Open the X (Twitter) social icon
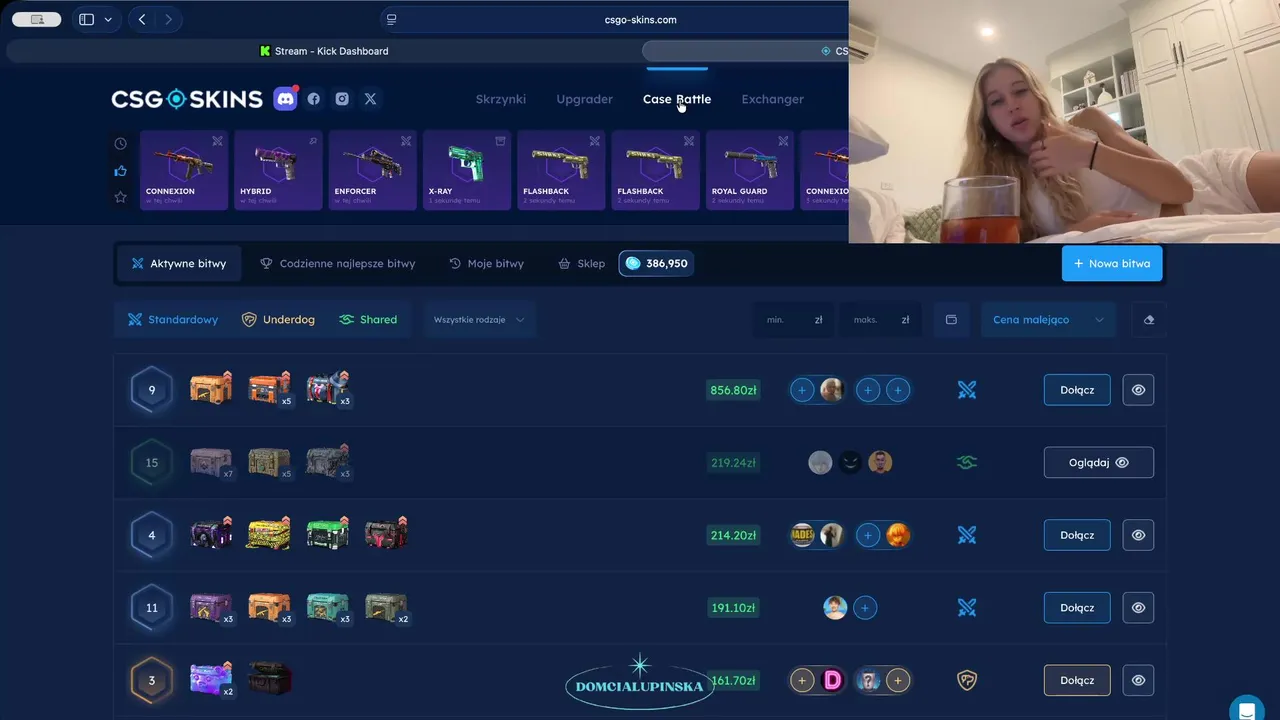The width and height of the screenshot is (1280, 720). tap(370, 99)
